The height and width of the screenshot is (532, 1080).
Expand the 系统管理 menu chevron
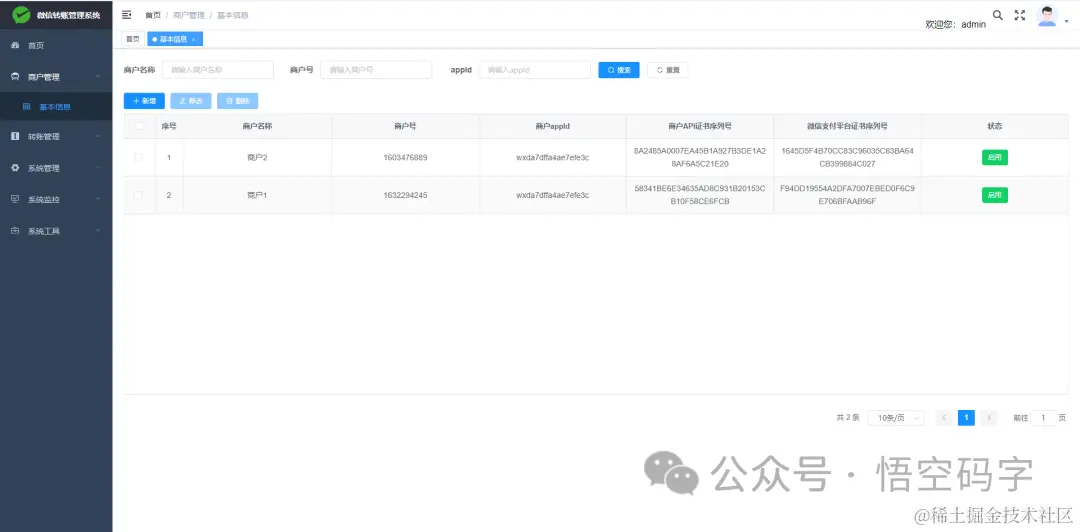click(x=98, y=167)
